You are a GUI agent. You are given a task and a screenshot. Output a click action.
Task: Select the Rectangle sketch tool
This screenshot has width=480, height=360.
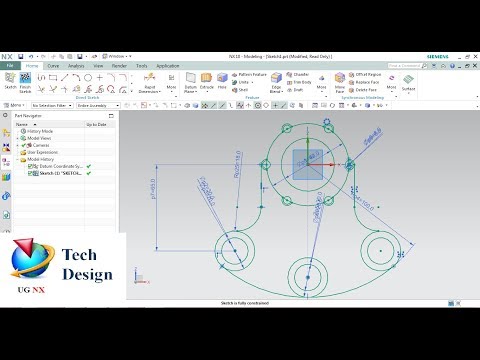pos(53,78)
